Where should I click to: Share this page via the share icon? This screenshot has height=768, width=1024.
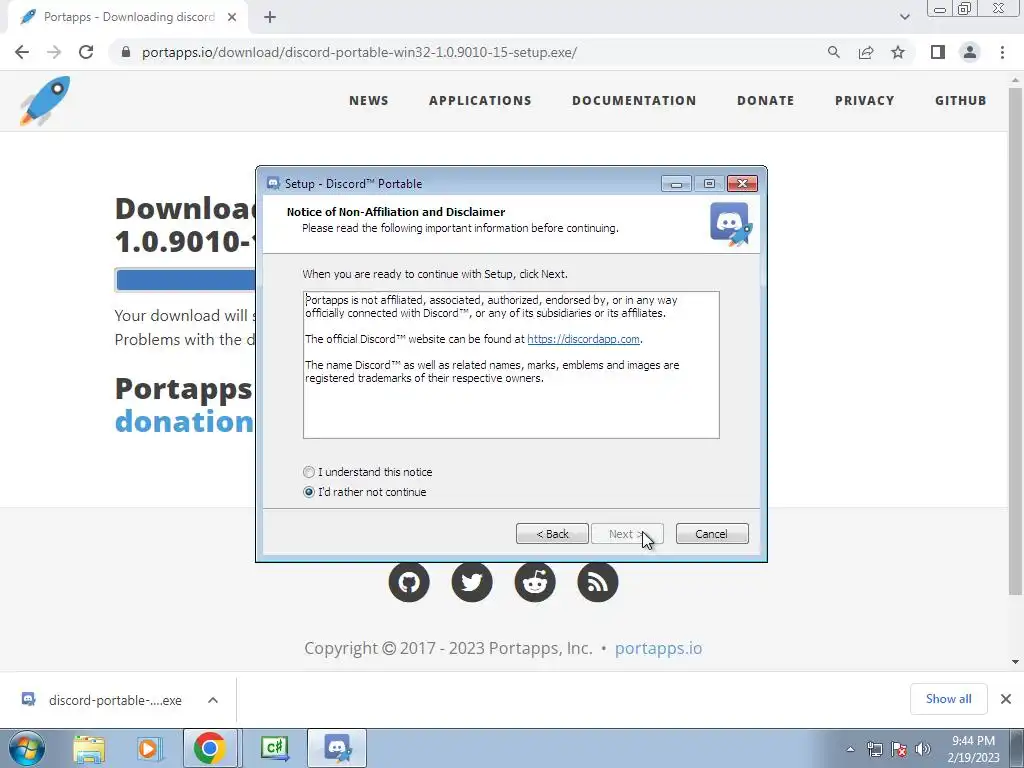click(x=866, y=52)
